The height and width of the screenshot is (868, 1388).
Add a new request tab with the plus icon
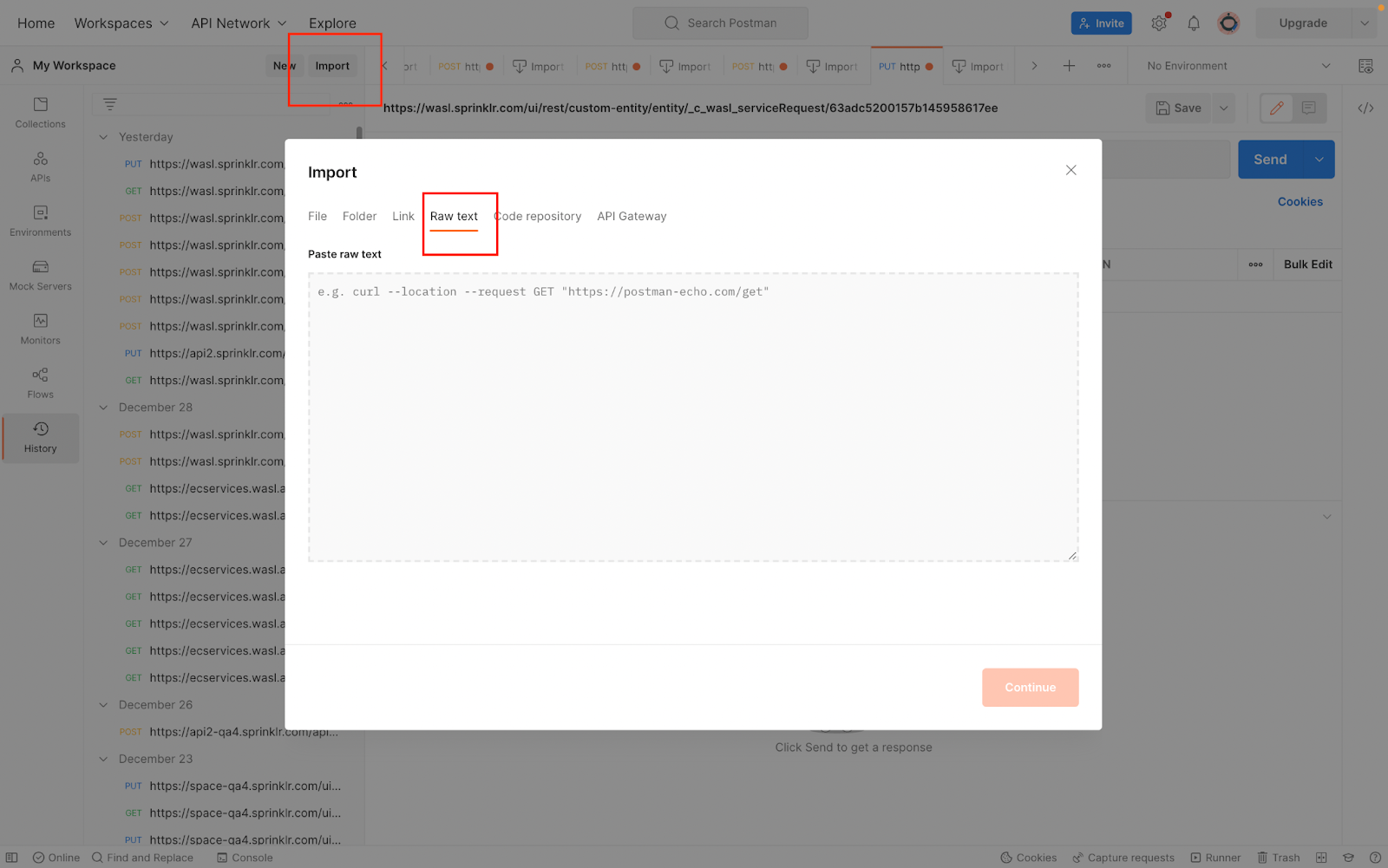click(x=1069, y=66)
